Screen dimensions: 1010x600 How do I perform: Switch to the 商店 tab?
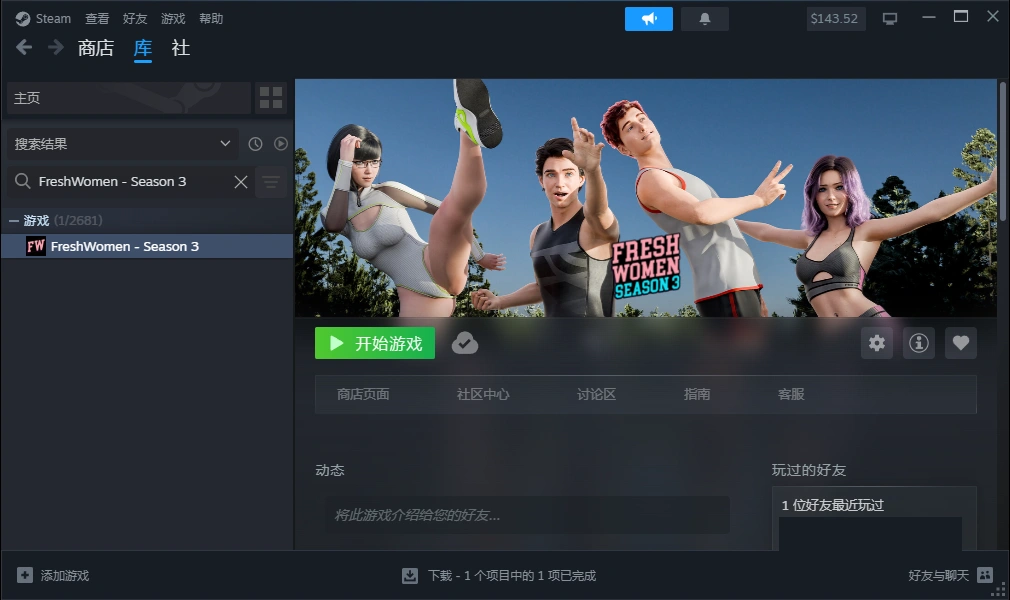pyautogui.click(x=95, y=48)
